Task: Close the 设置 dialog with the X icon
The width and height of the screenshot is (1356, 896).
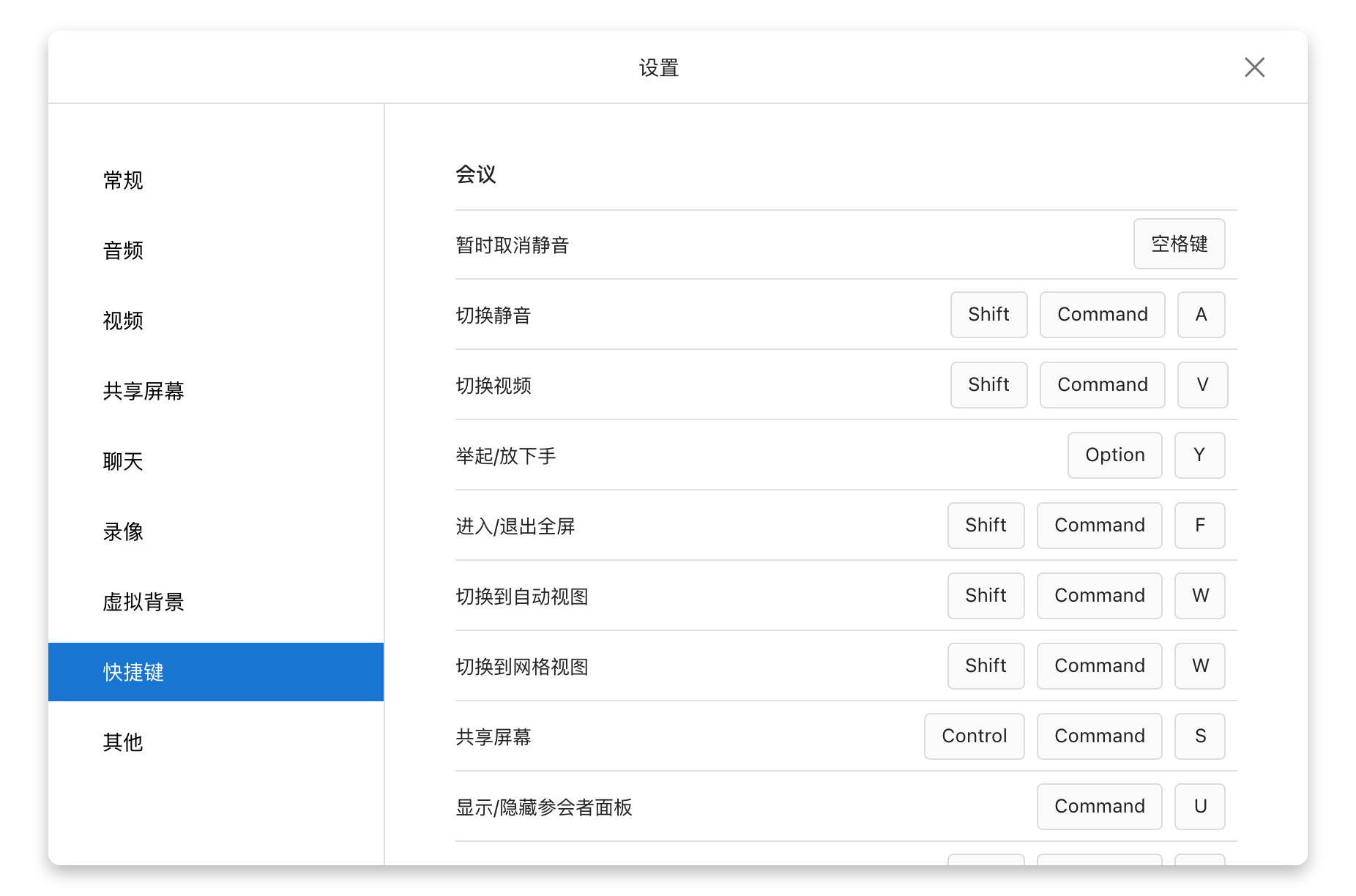Action: [1254, 67]
